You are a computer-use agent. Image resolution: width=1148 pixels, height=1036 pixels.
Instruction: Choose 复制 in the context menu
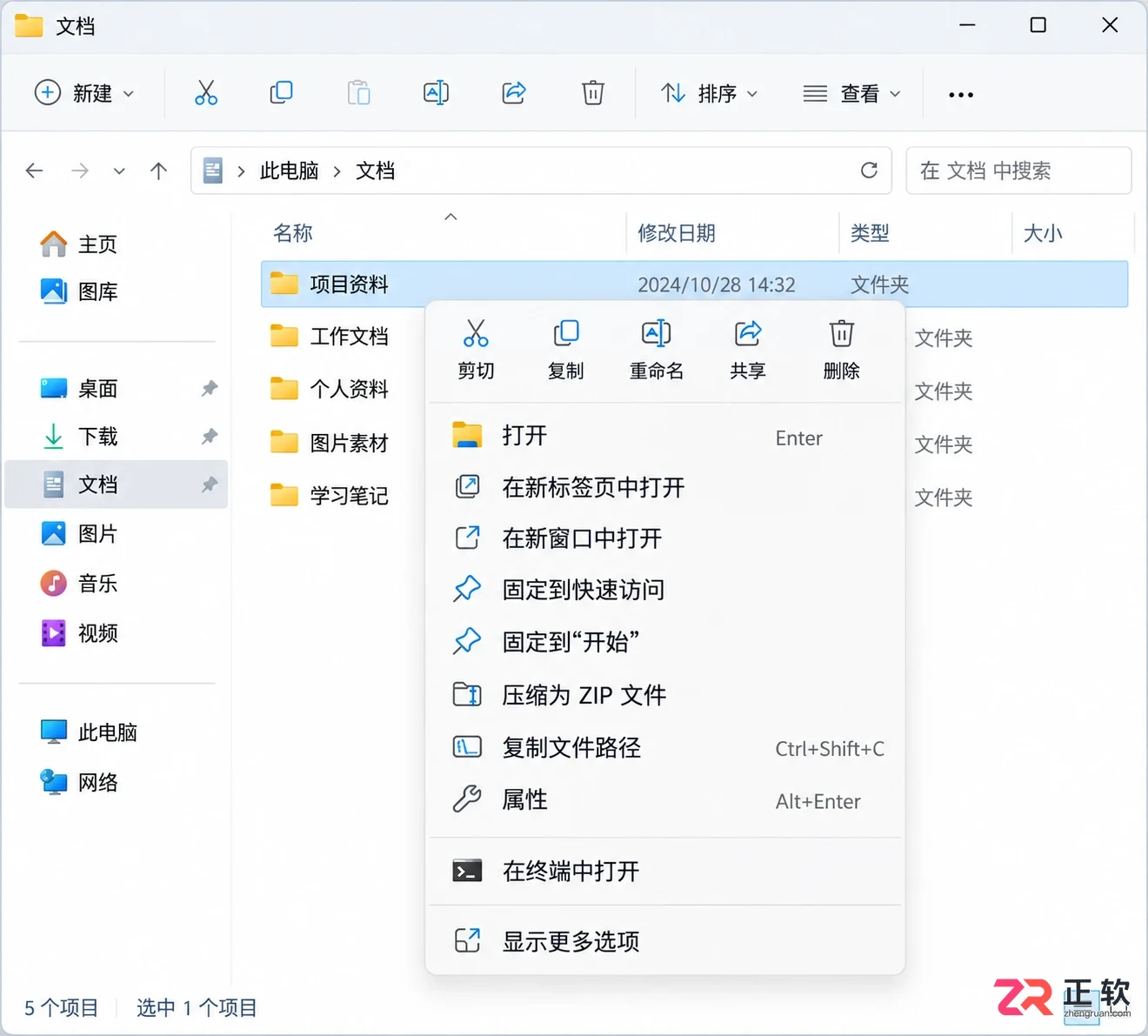click(565, 350)
